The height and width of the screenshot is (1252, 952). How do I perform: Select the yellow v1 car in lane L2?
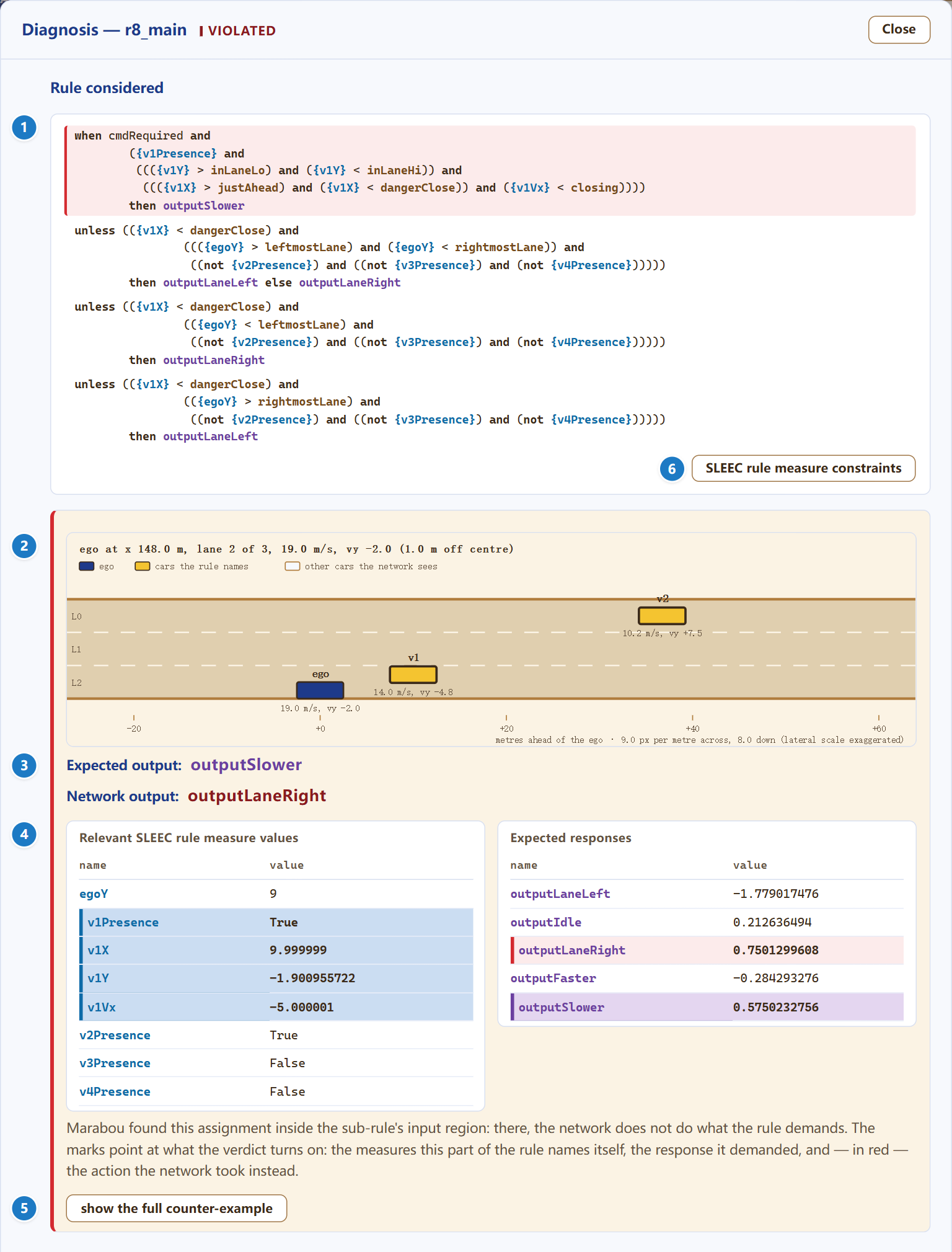coord(413,674)
